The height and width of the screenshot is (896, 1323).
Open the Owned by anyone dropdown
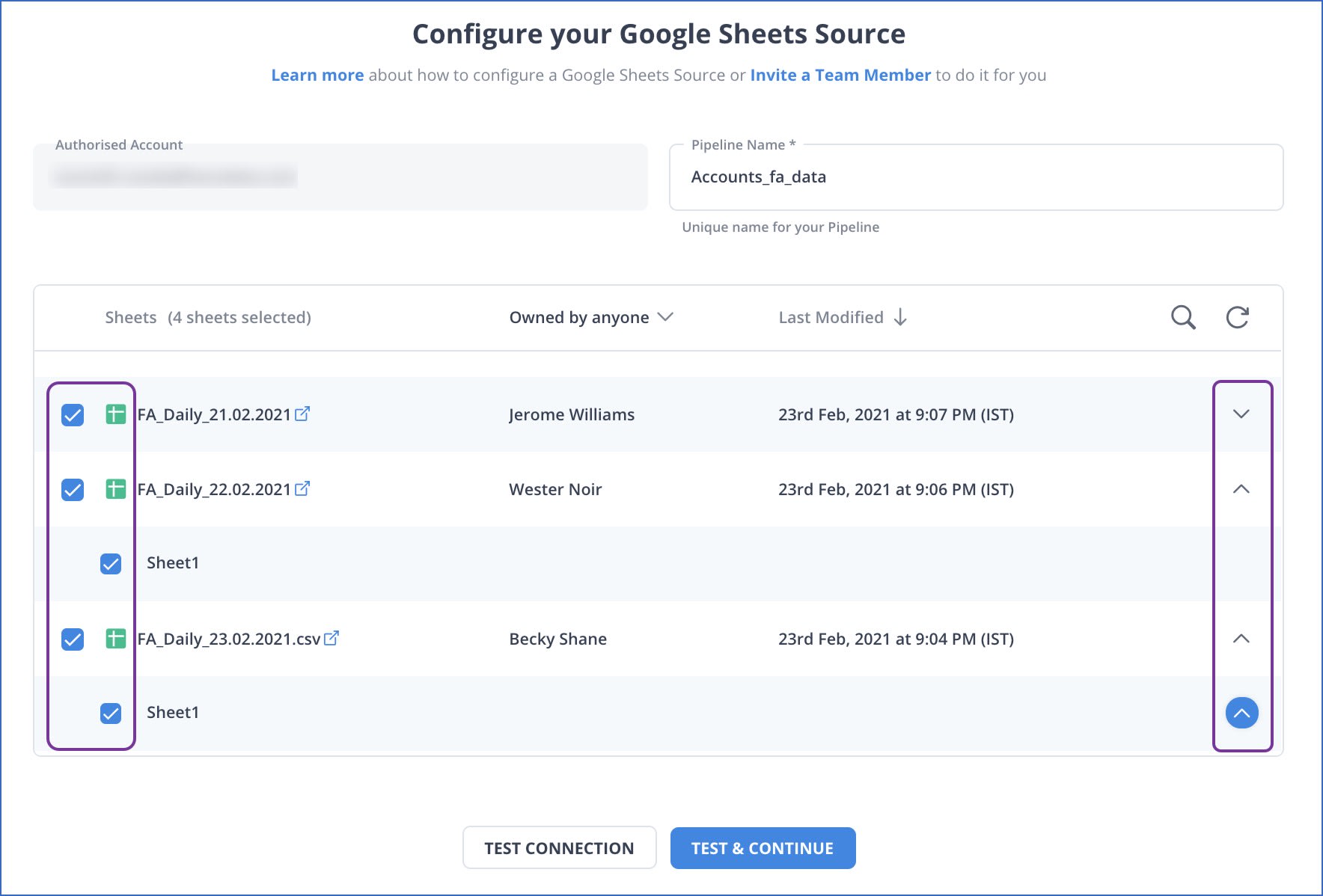591,317
